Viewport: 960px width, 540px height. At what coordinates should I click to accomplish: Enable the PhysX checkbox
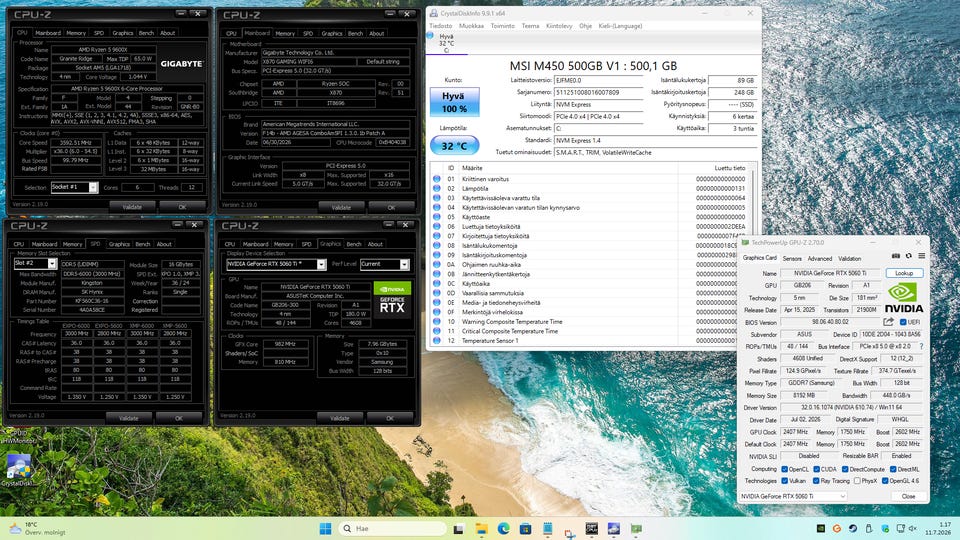pyautogui.click(x=857, y=481)
